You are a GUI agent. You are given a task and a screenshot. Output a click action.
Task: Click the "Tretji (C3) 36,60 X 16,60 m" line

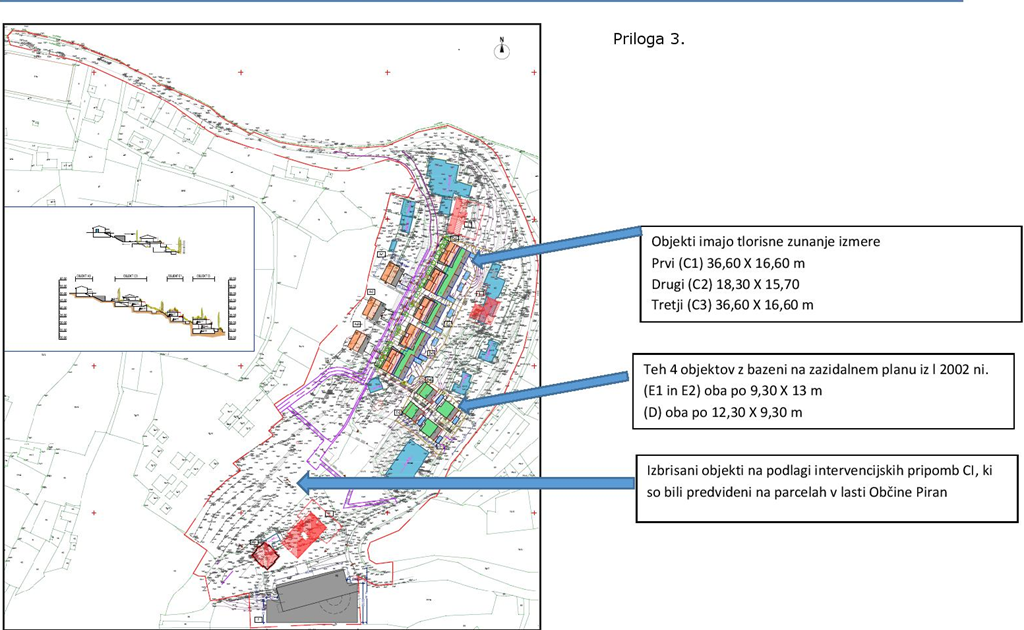pyautogui.click(x=733, y=305)
